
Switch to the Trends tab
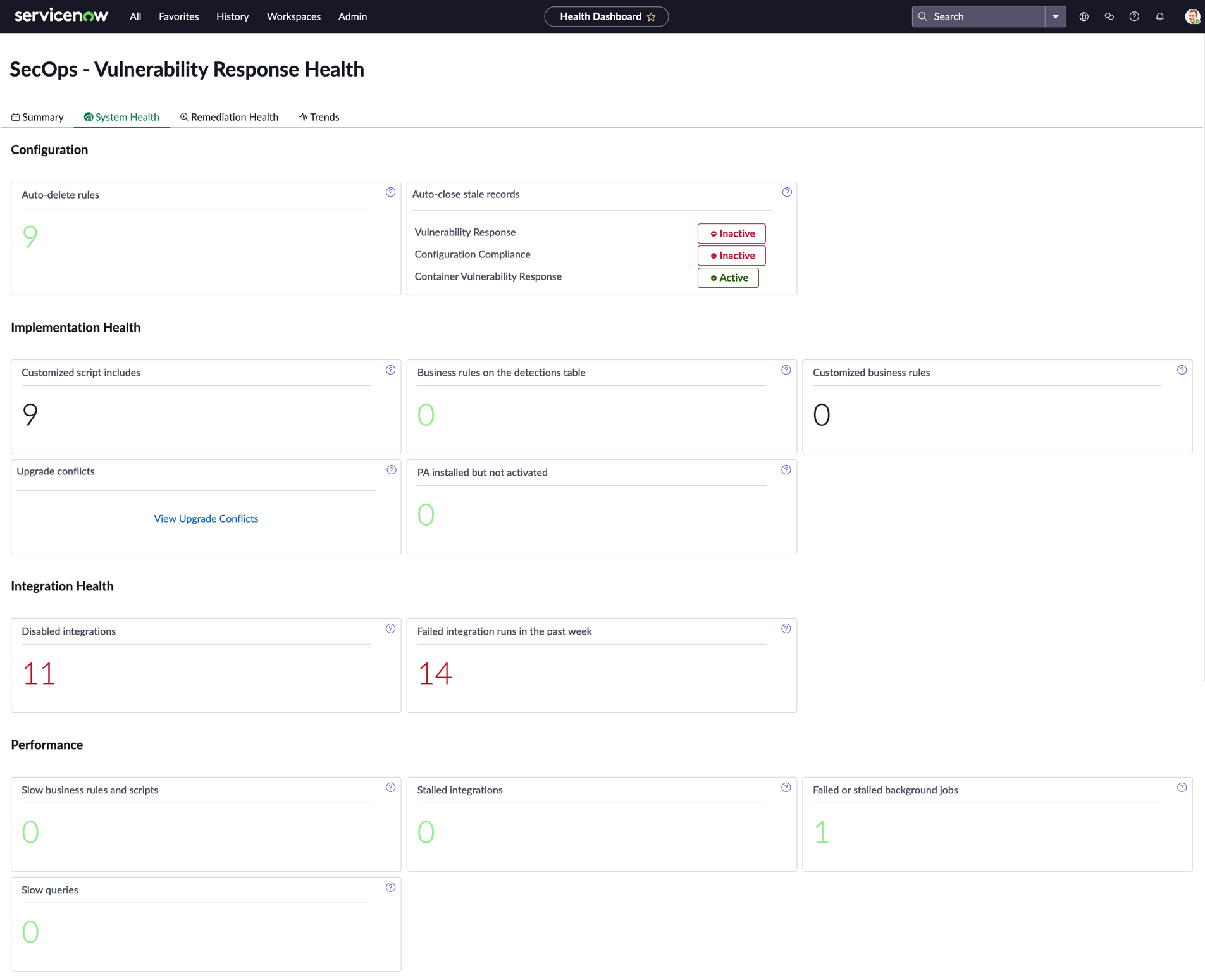[x=319, y=117]
